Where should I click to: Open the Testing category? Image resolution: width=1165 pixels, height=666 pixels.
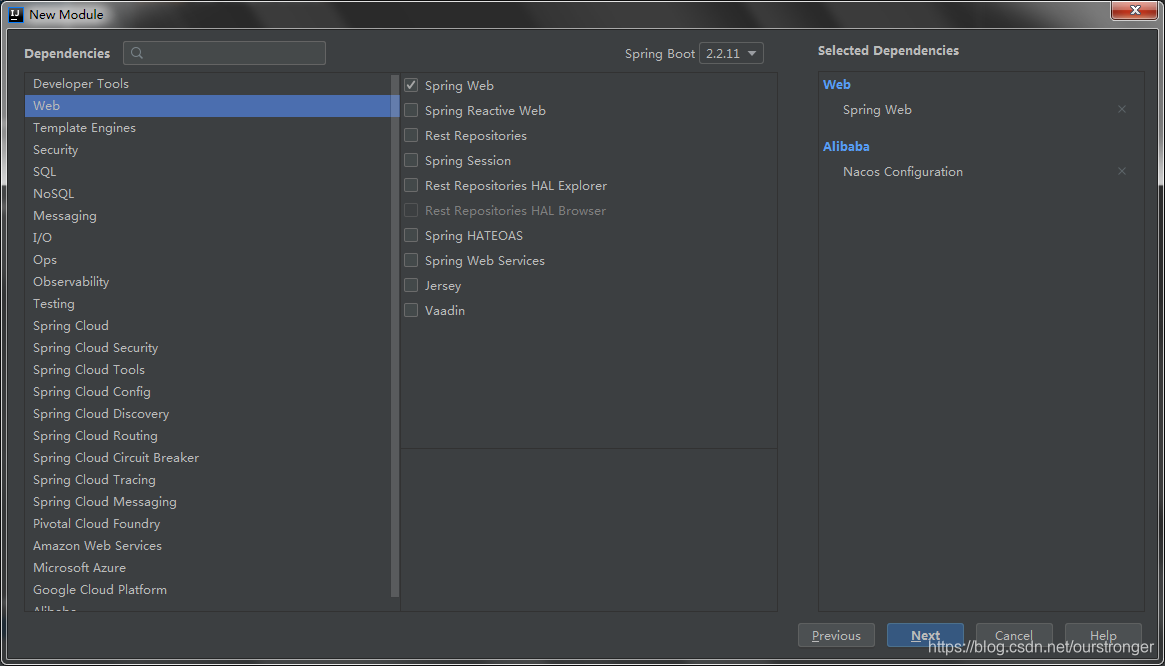tap(209, 304)
